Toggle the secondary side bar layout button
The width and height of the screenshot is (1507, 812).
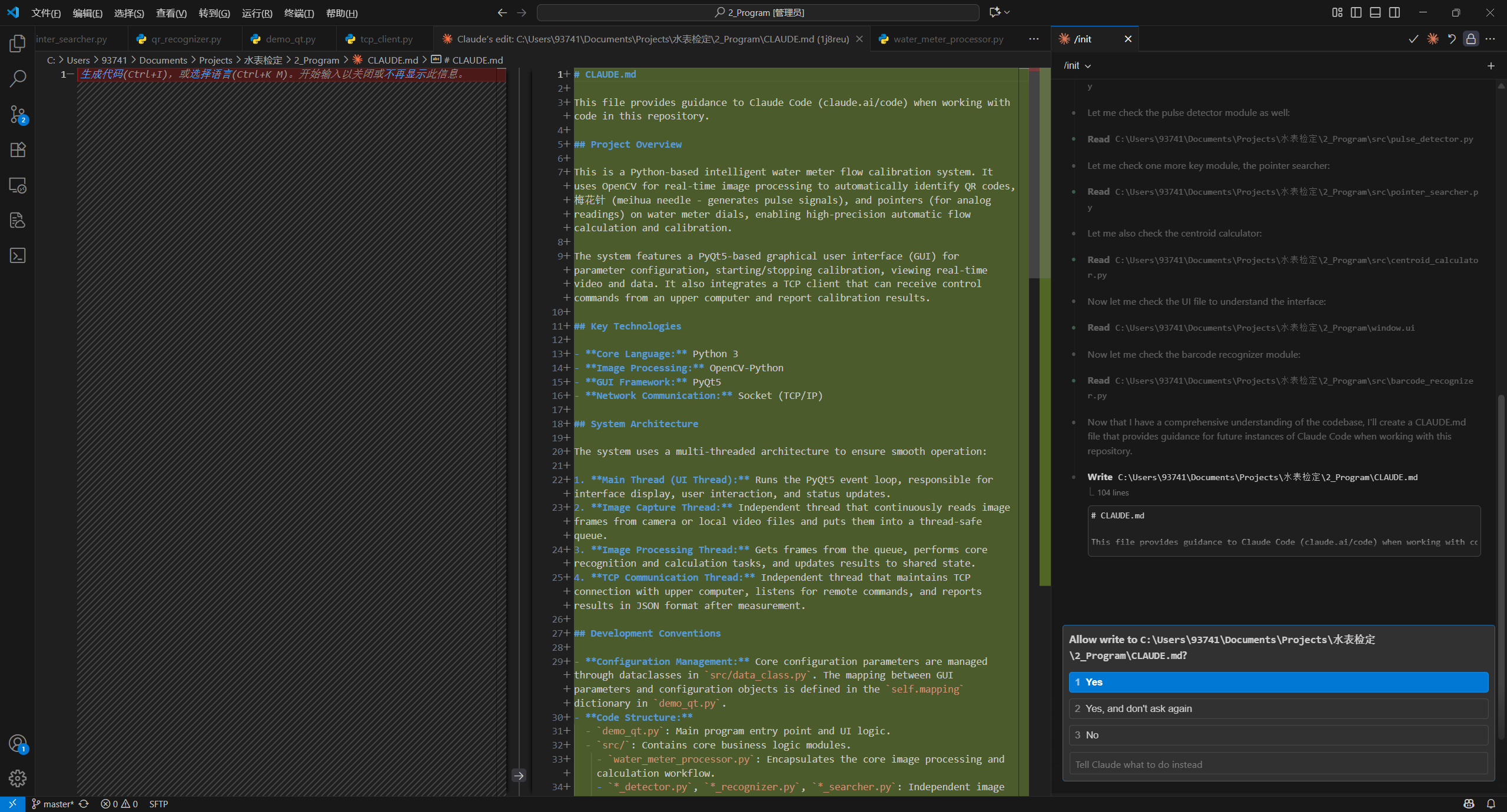coord(1395,12)
